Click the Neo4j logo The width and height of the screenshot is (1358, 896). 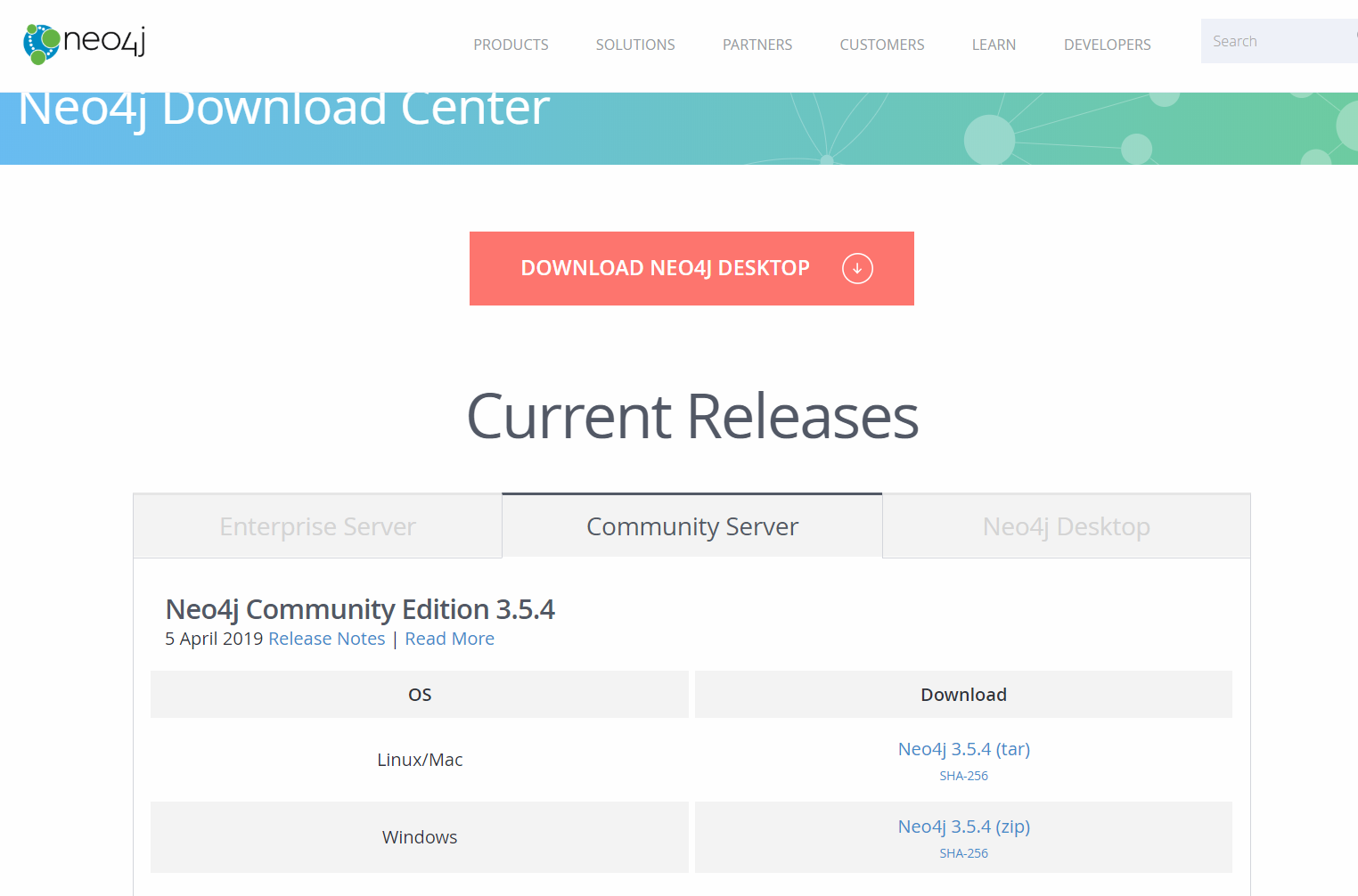click(83, 42)
